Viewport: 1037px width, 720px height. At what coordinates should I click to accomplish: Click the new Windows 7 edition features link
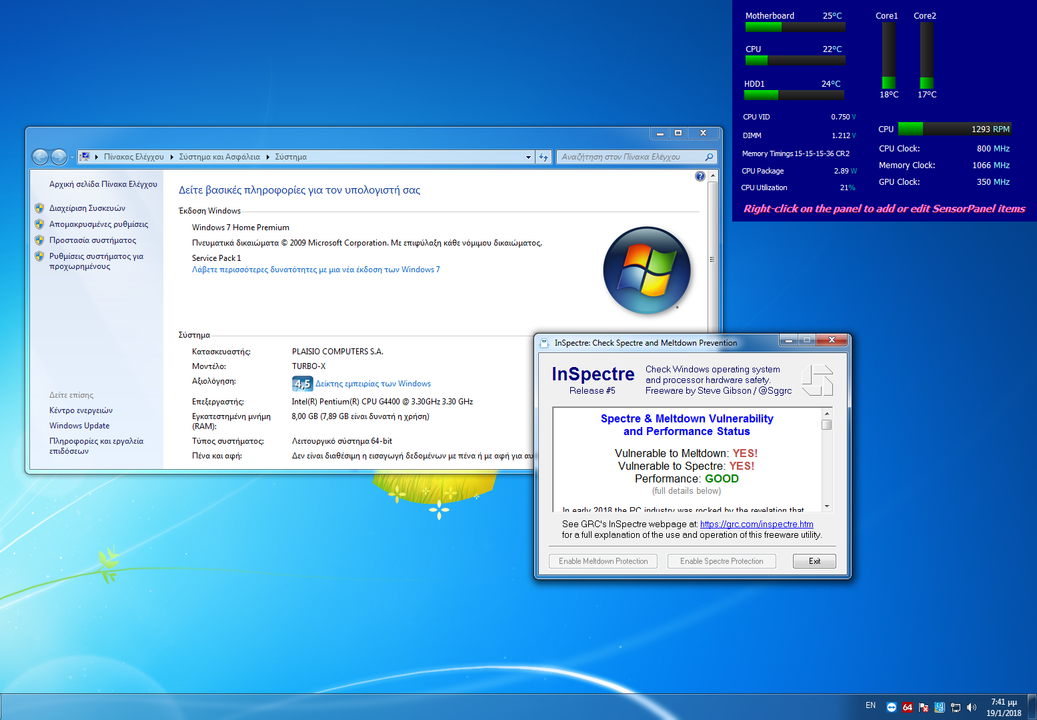pyautogui.click(x=315, y=270)
